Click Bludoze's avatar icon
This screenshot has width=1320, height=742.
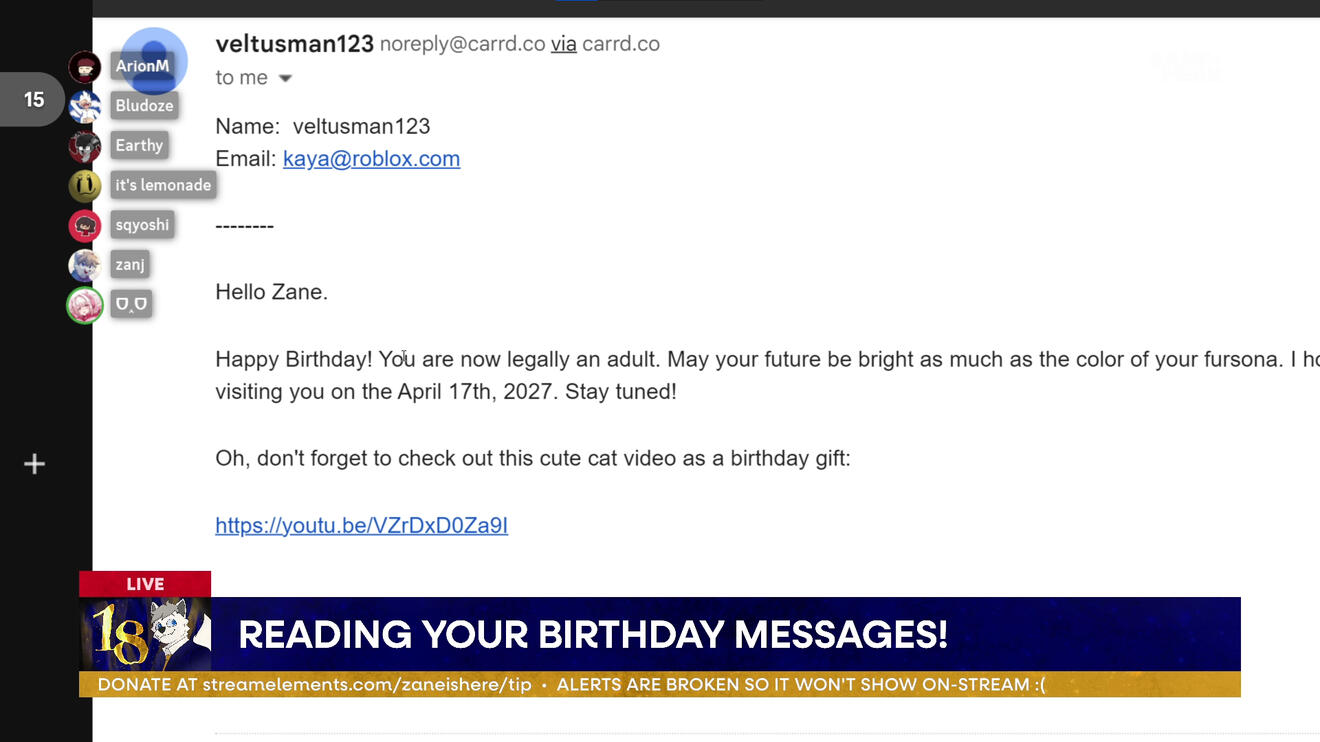(85, 106)
